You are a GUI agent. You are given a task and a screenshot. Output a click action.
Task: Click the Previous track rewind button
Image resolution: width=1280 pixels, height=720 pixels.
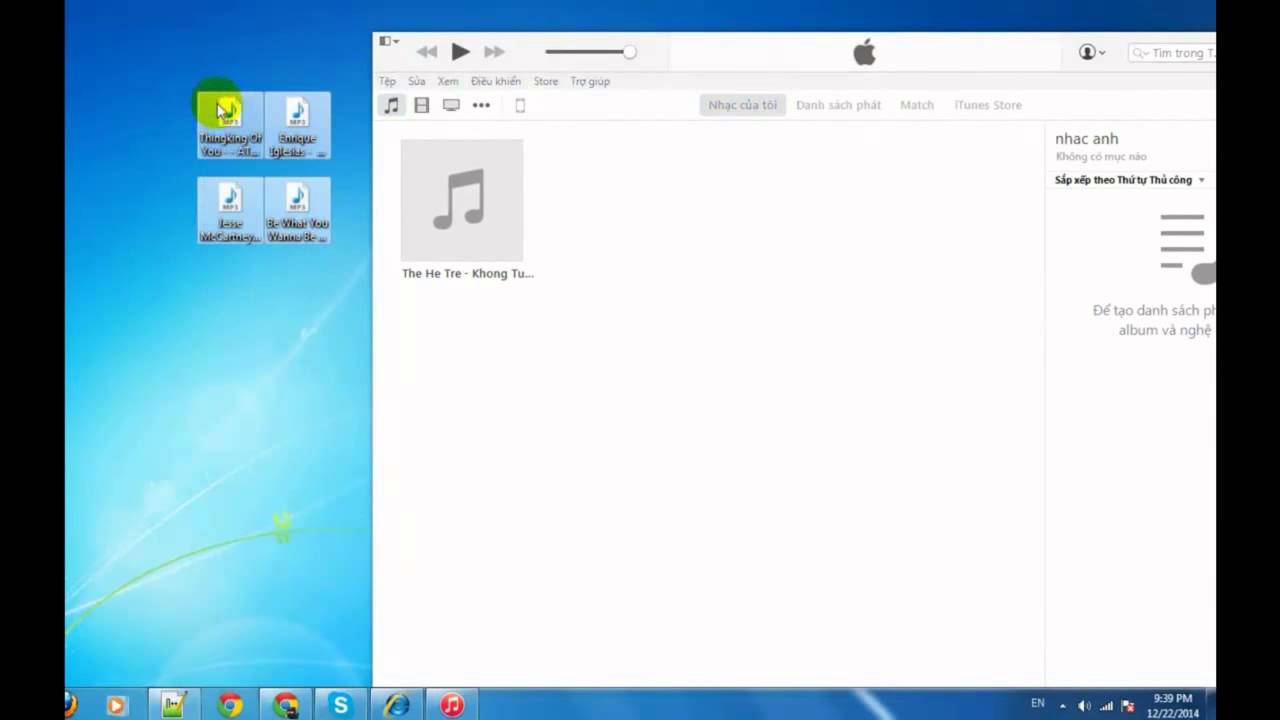point(427,52)
